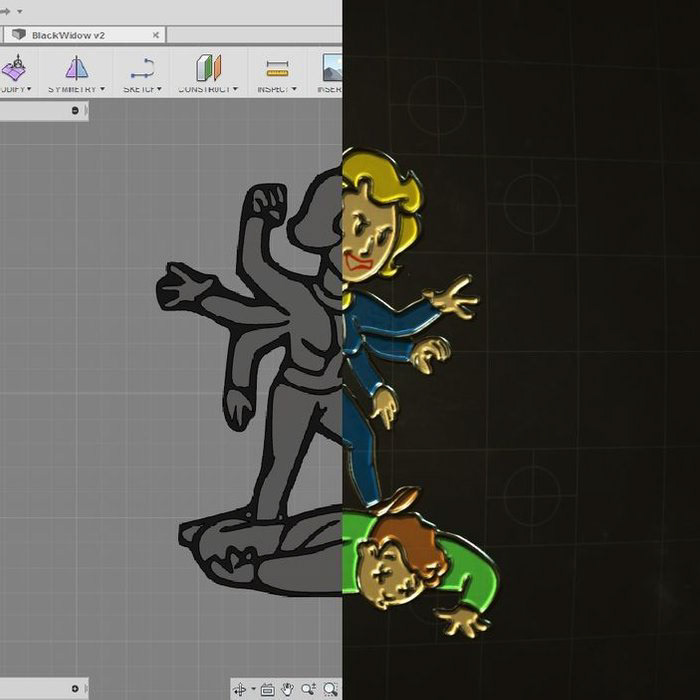Click the Construct plane icon

208,68
